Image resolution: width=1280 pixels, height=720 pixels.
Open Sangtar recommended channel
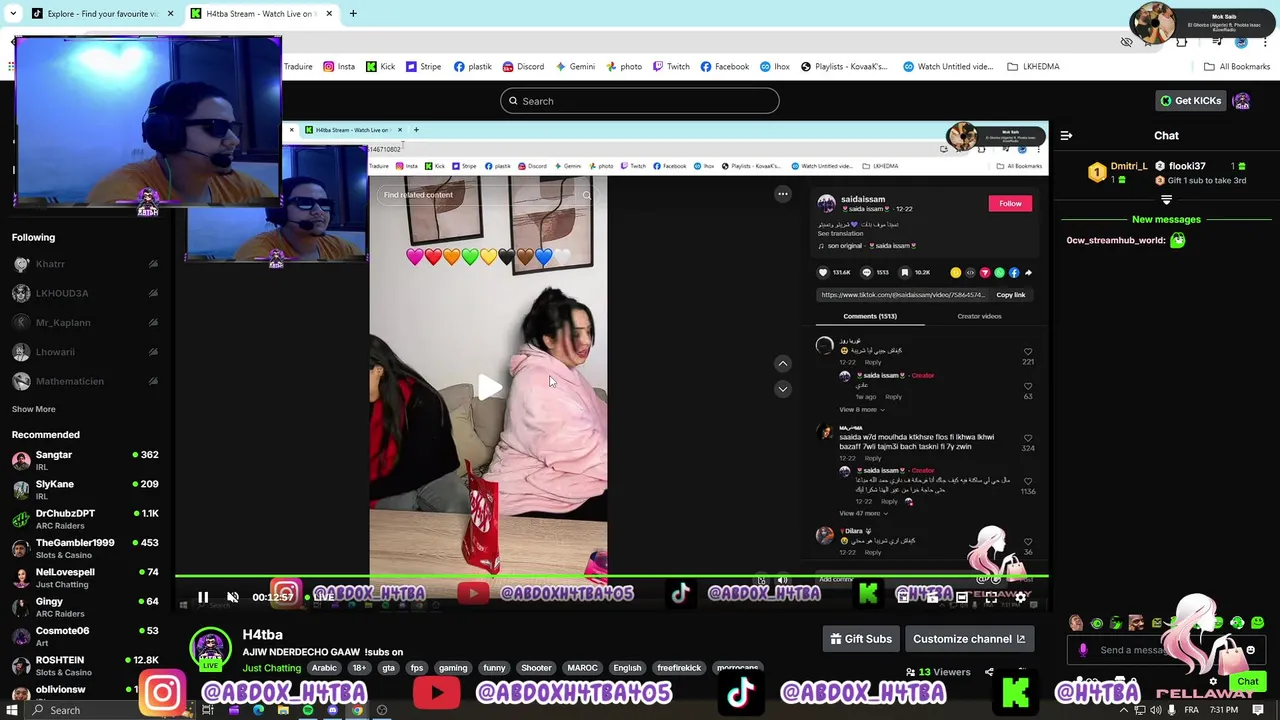point(87,460)
